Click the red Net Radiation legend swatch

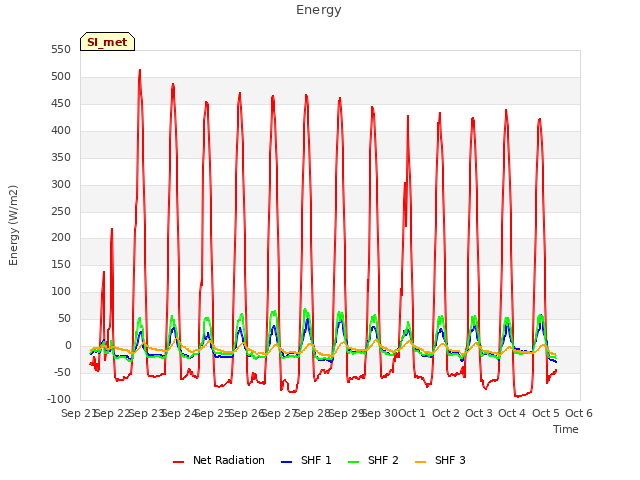pyautogui.click(x=178, y=462)
